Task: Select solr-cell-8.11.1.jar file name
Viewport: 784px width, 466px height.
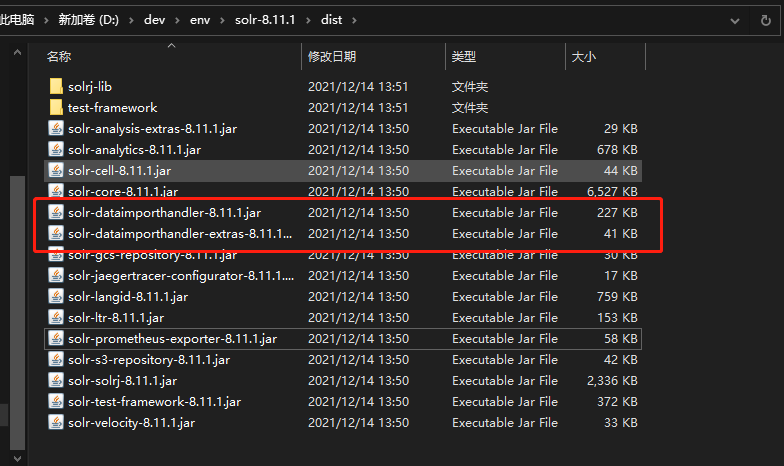Action: pyautogui.click(x=120, y=170)
